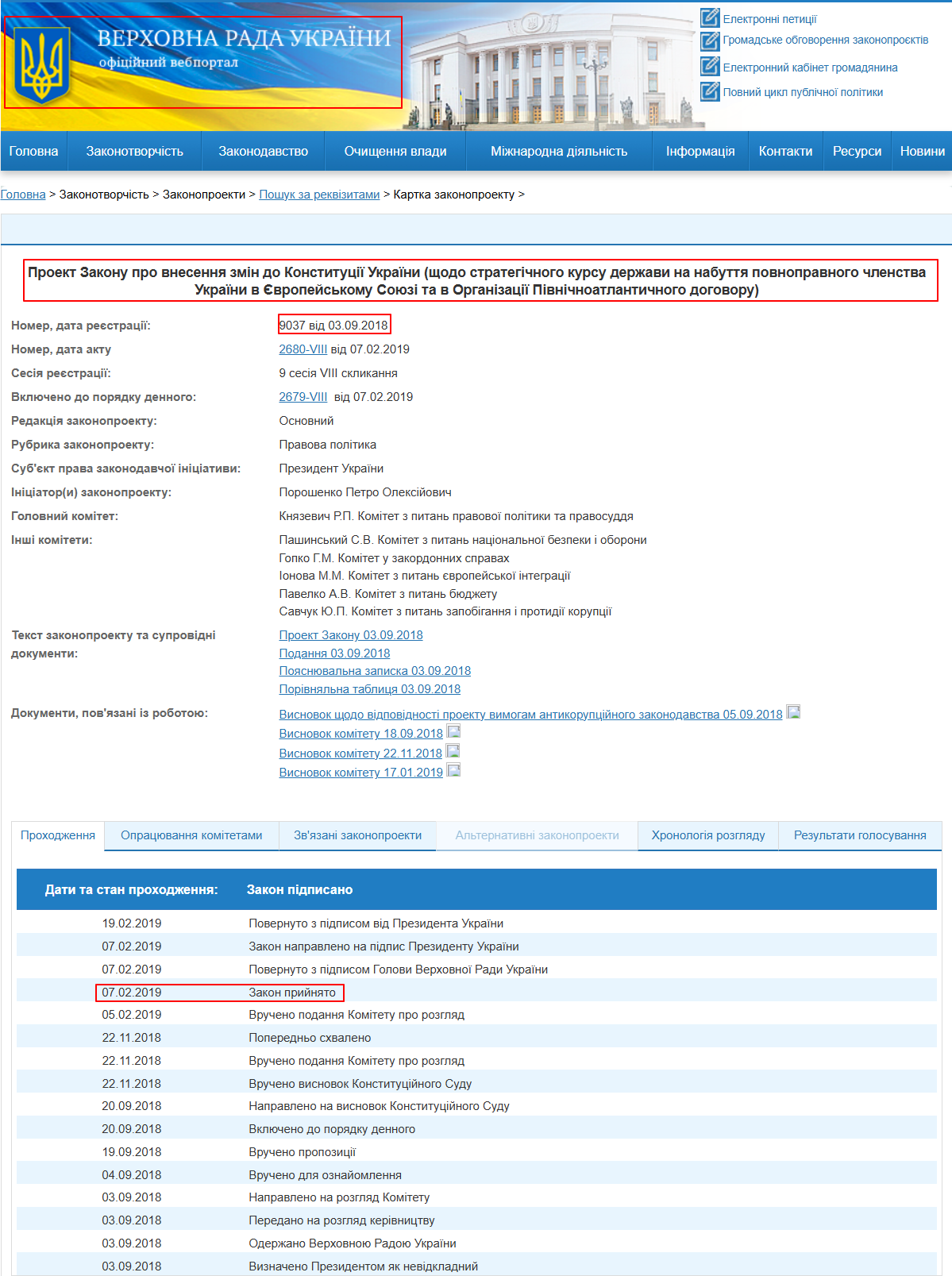This screenshot has height=1276, width=952.
Task: Open the Електронні петиції link
Action: coord(769,19)
